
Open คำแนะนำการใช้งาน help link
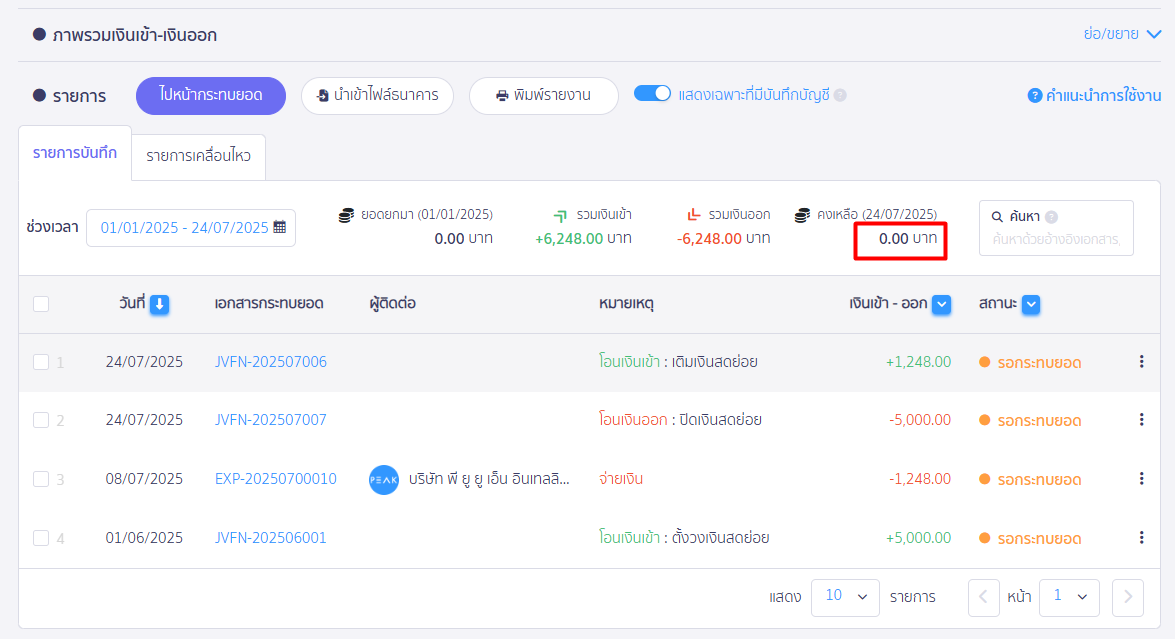coord(1094,96)
